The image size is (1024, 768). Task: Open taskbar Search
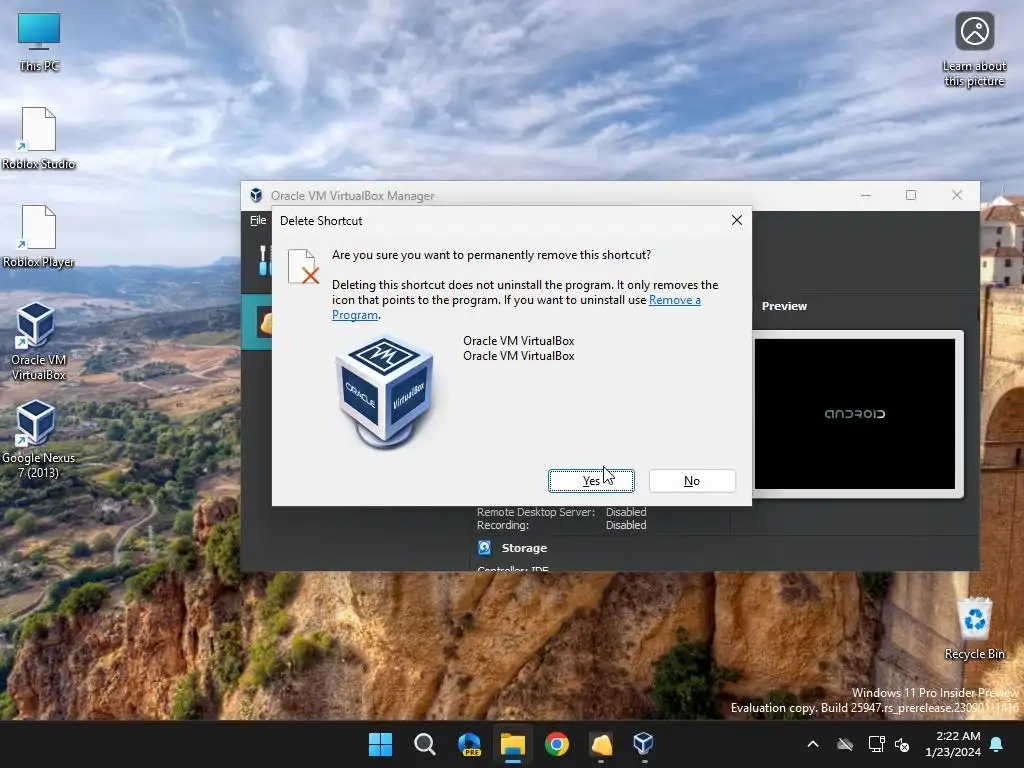[x=424, y=744]
